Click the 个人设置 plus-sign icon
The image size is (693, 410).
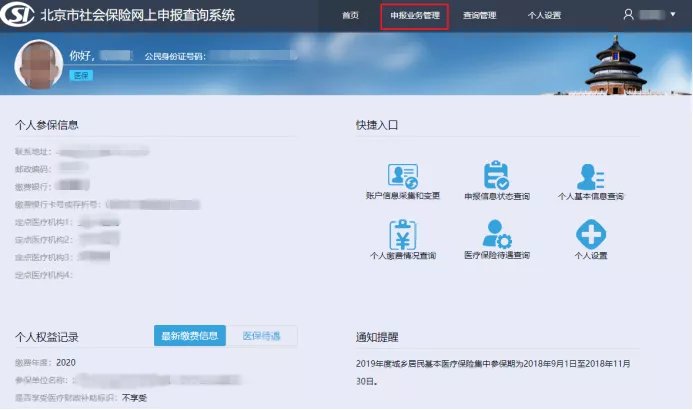(591, 234)
